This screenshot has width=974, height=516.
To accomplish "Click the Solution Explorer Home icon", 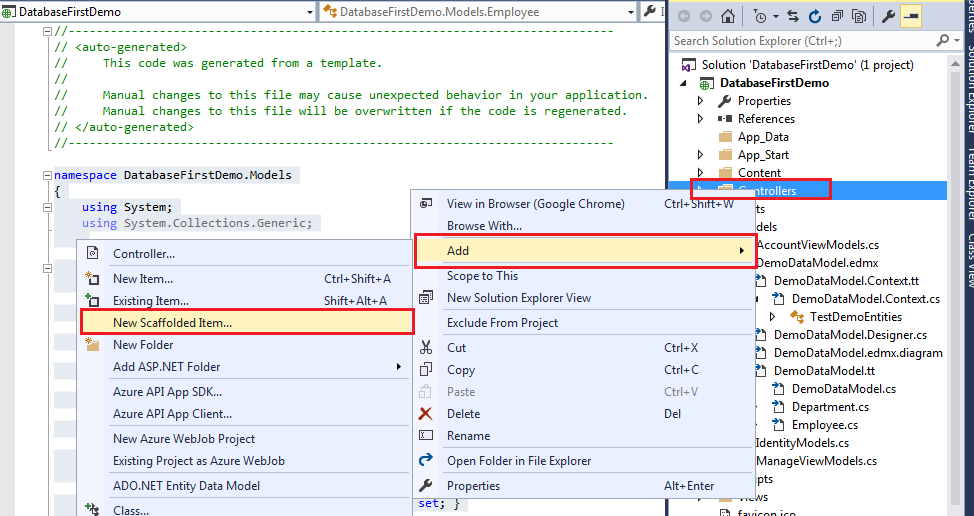I will click(x=728, y=17).
